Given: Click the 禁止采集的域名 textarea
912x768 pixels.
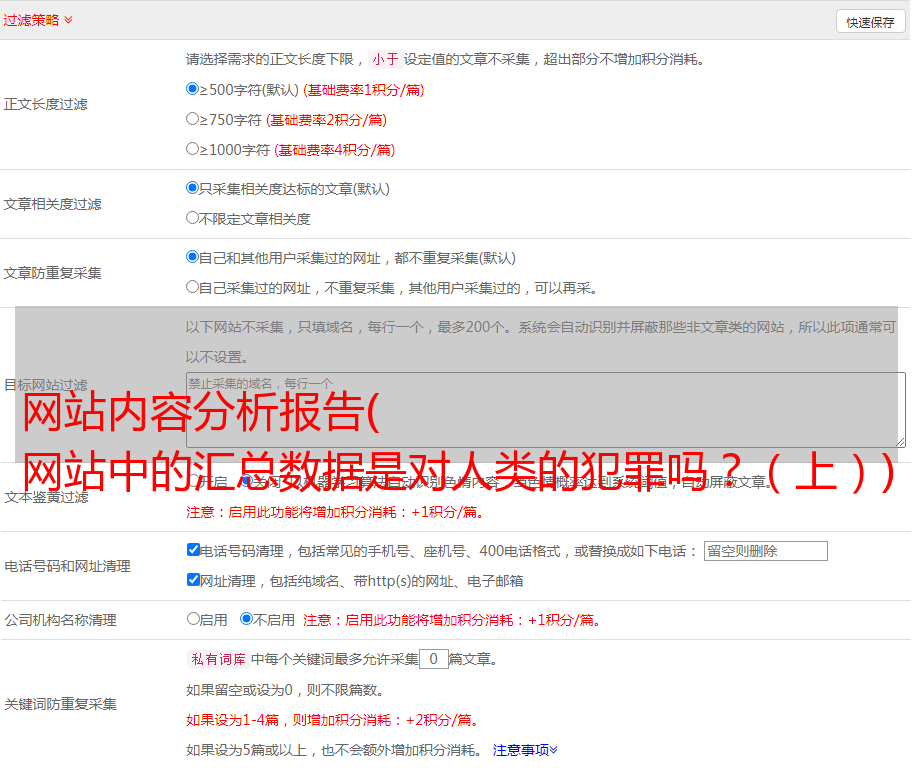Looking at the screenshot, I should click(x=546, y=410).
